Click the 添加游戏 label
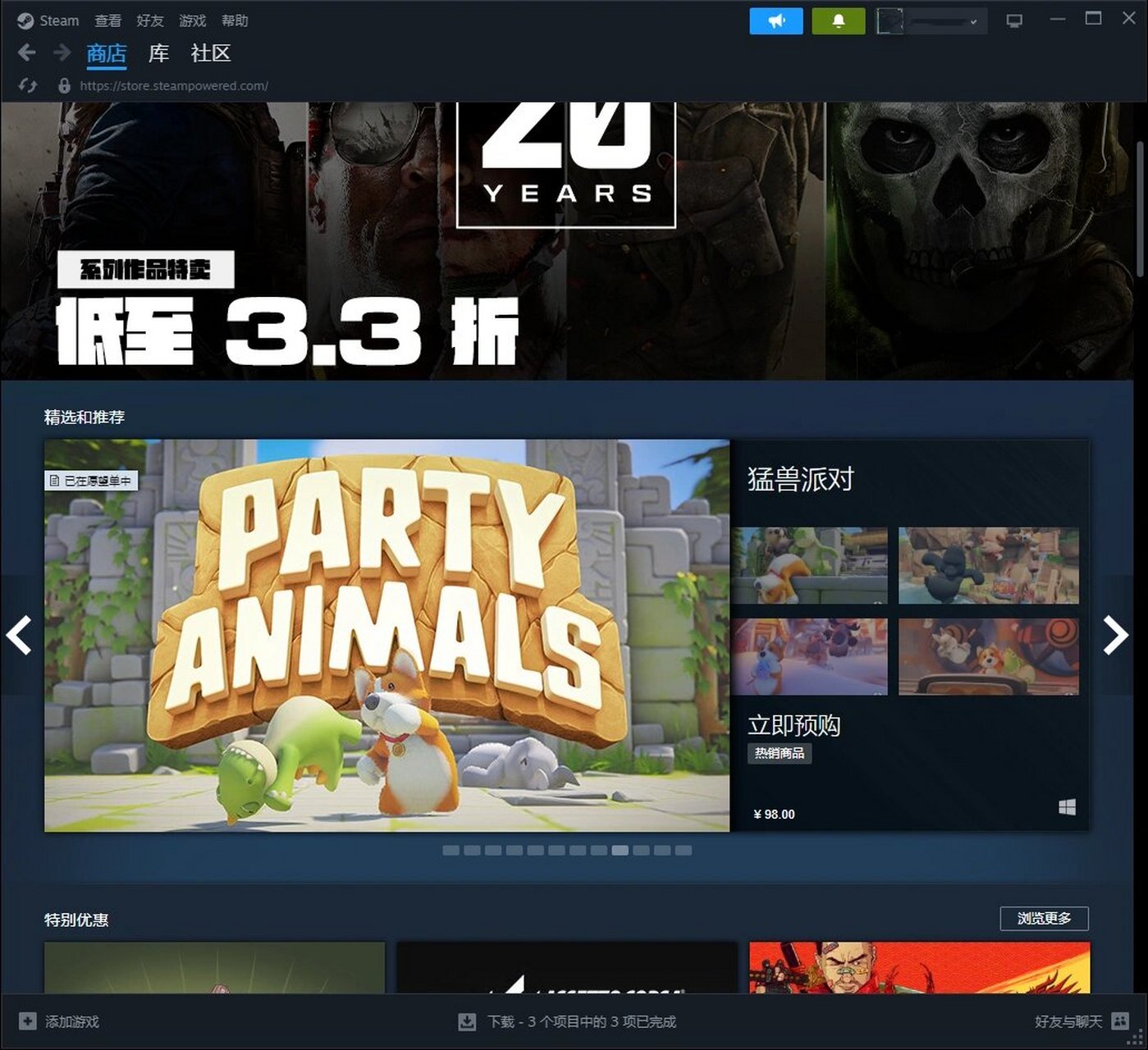1148x1050 pixels. click(x=72, y=1022)
